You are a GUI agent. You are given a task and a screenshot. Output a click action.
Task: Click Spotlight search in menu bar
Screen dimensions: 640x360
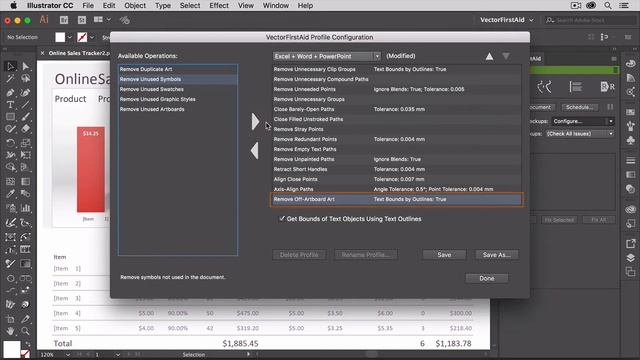tap(608, 5)
